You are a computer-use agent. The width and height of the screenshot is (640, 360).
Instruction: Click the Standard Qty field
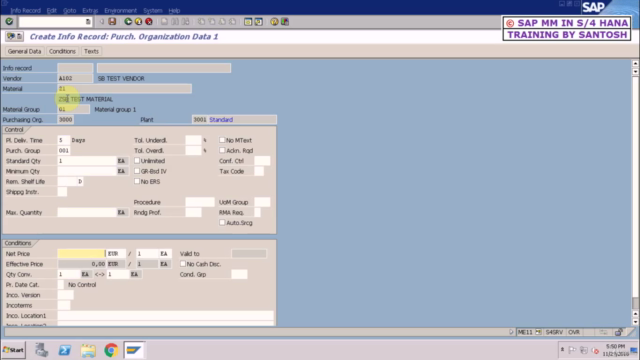(x=87, y=161)
